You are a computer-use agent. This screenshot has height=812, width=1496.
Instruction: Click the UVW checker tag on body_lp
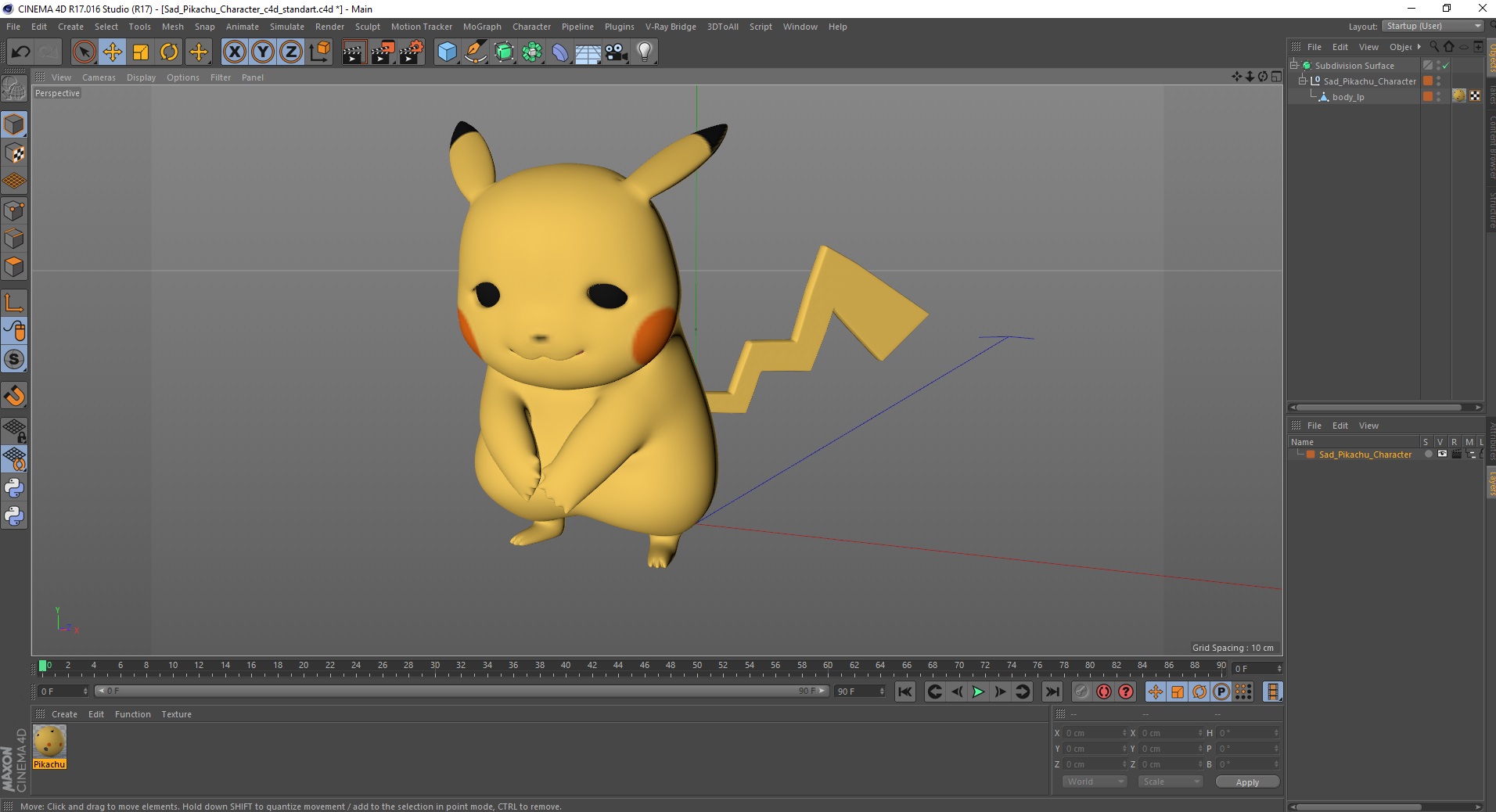1475,95
